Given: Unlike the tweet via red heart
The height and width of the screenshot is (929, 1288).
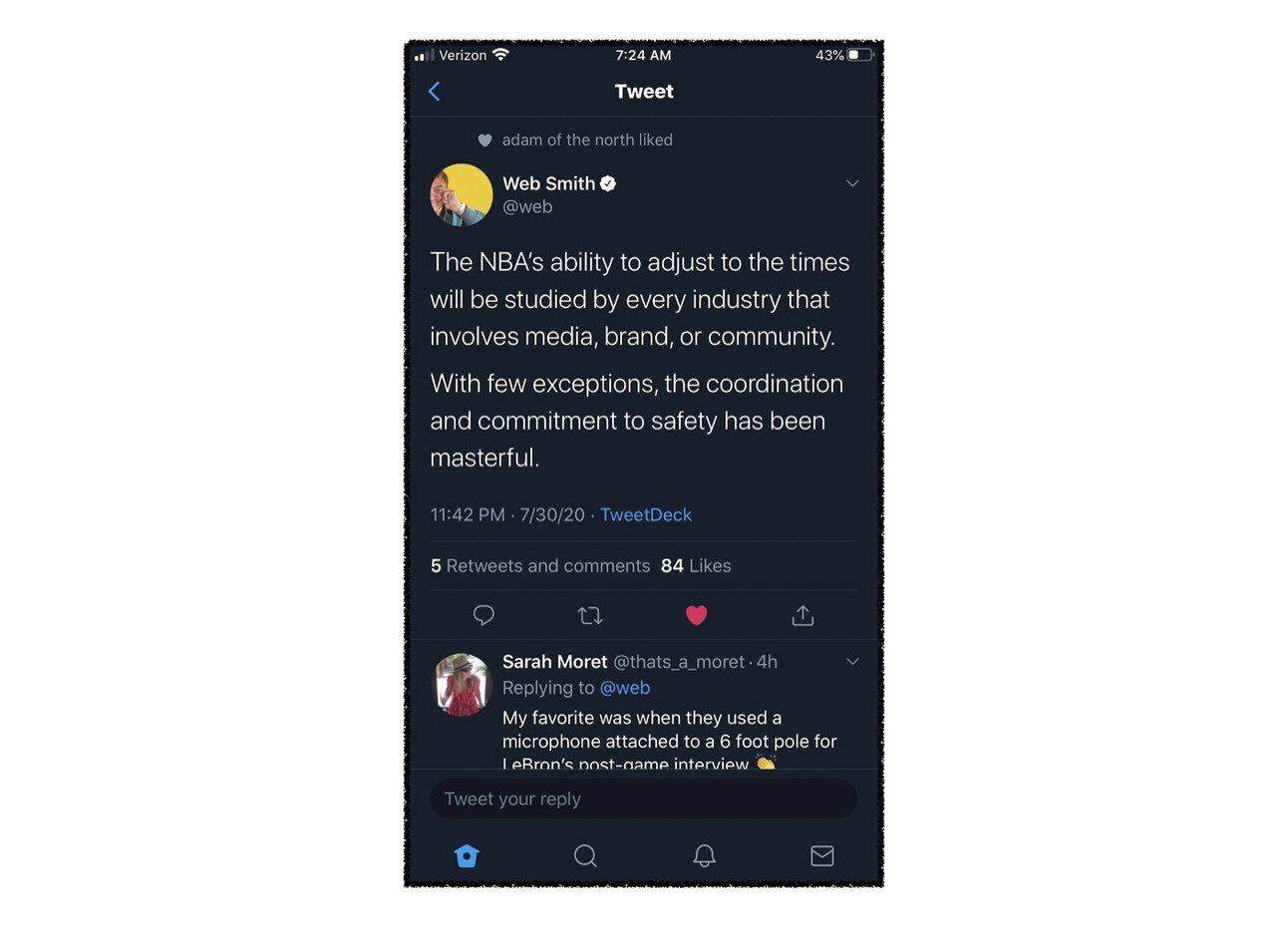Looking at the screenshot, I should pos(697,615).
